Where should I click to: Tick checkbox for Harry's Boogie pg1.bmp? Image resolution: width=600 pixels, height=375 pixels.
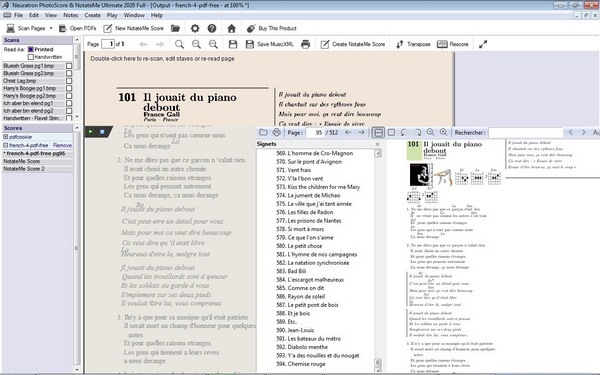69,88
